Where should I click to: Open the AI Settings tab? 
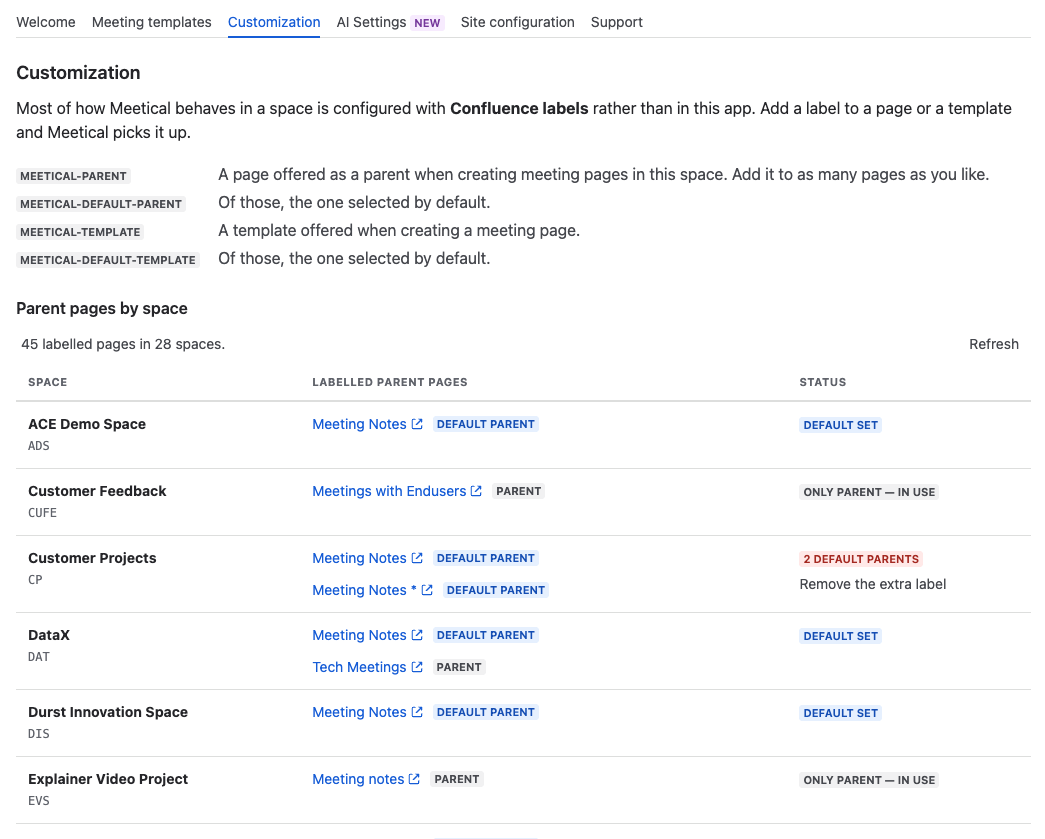(371, 22)
